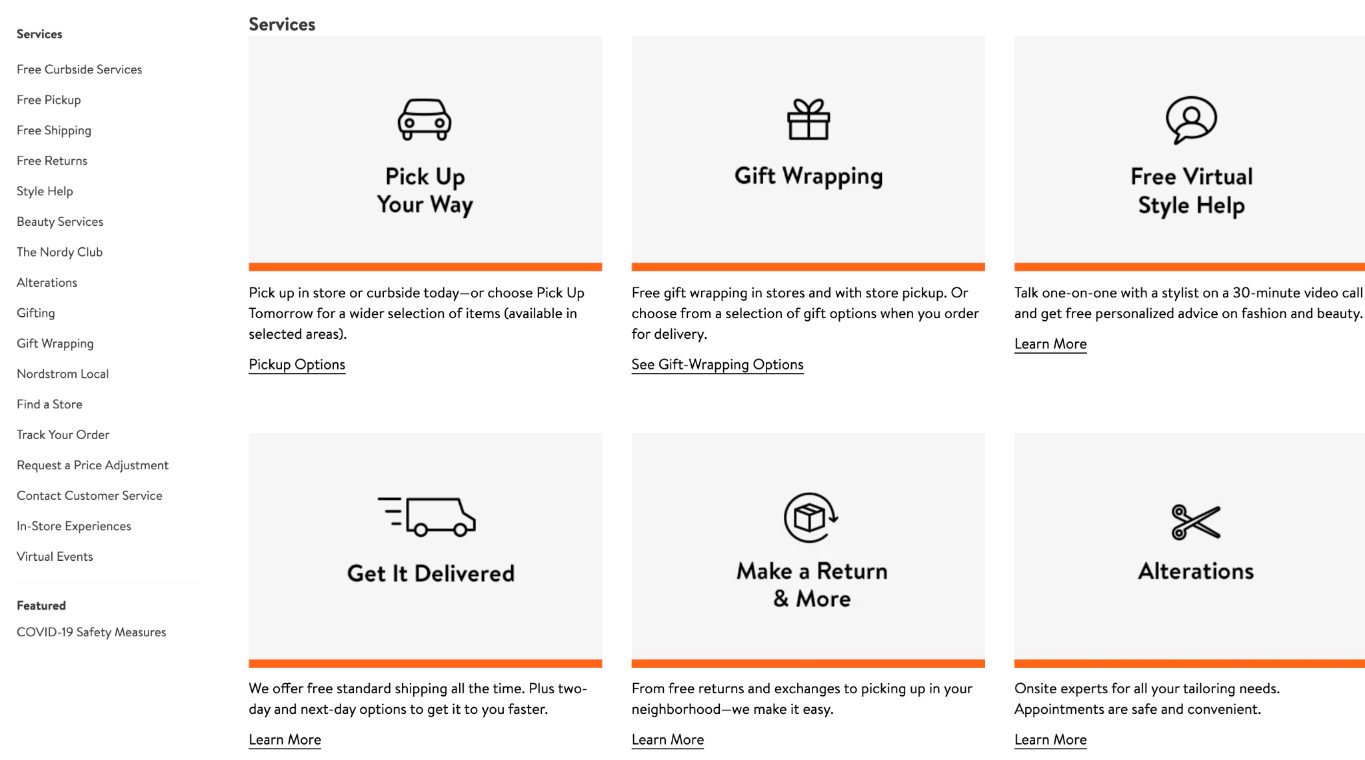The height and width of the screenshot is (760, 1365).
Task: Open COVID-19 Safety Measures link
Action: click(91, 632)
